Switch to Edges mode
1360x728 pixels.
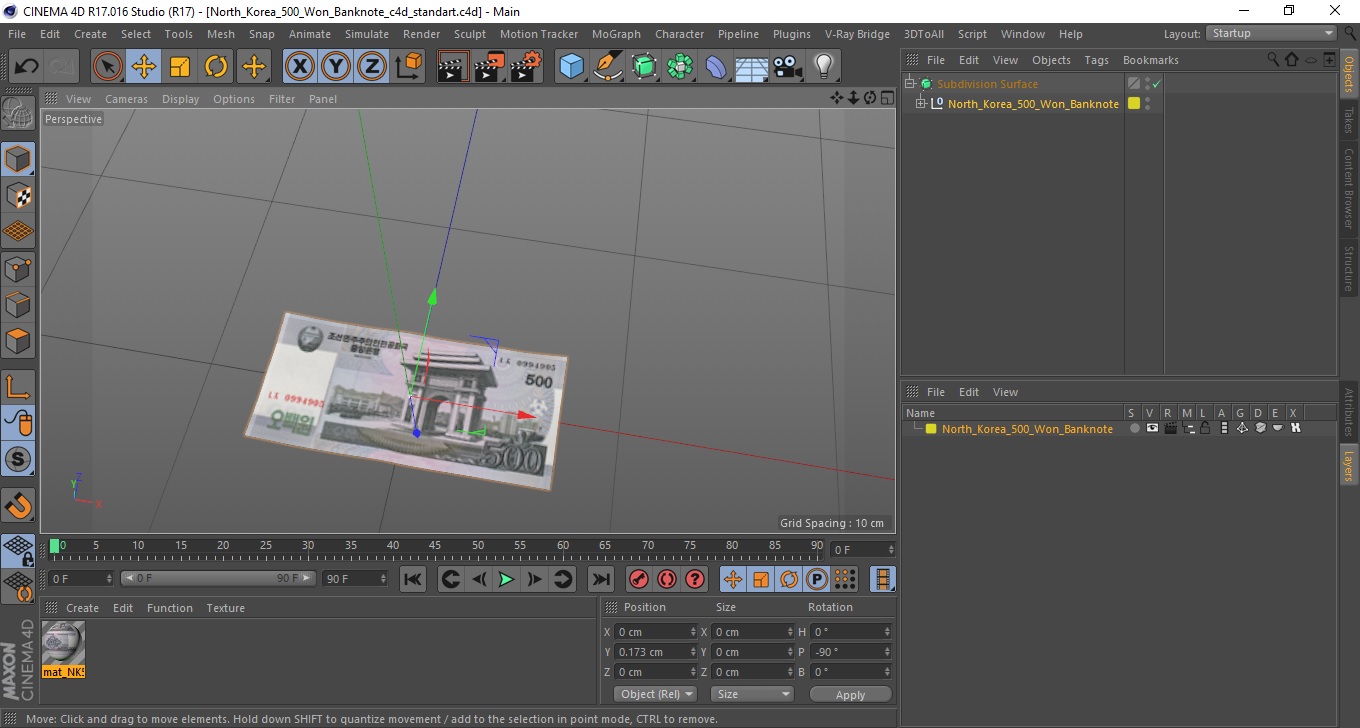pos(18,304)
